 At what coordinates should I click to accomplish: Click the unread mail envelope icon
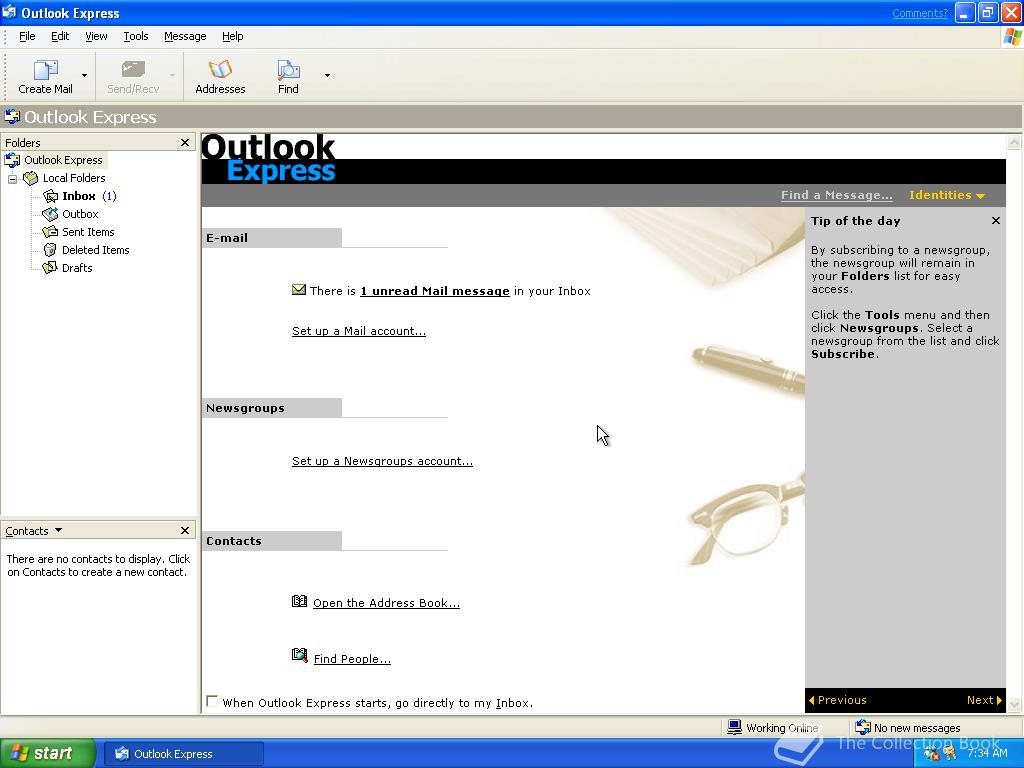tap(299, 289)
